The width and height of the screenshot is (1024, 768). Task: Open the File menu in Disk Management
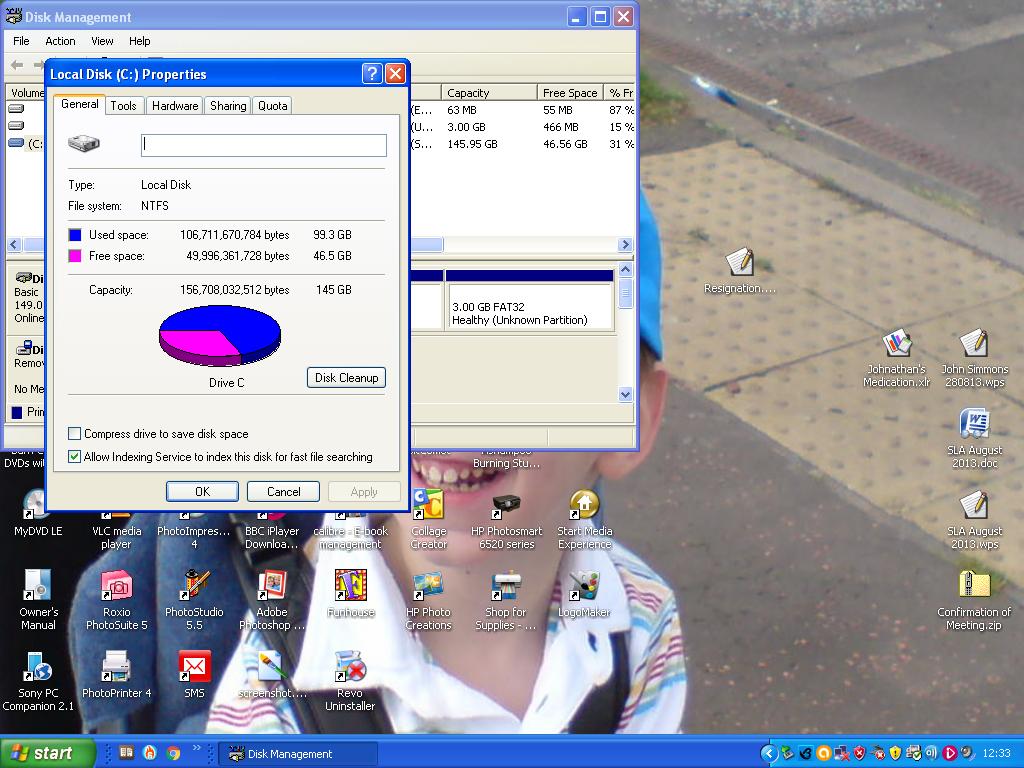[22, 41]
